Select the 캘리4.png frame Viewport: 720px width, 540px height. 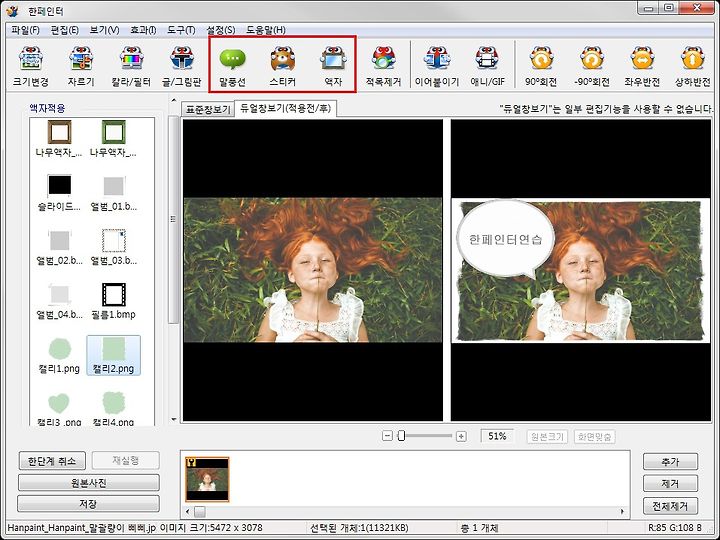pos(113,408)
